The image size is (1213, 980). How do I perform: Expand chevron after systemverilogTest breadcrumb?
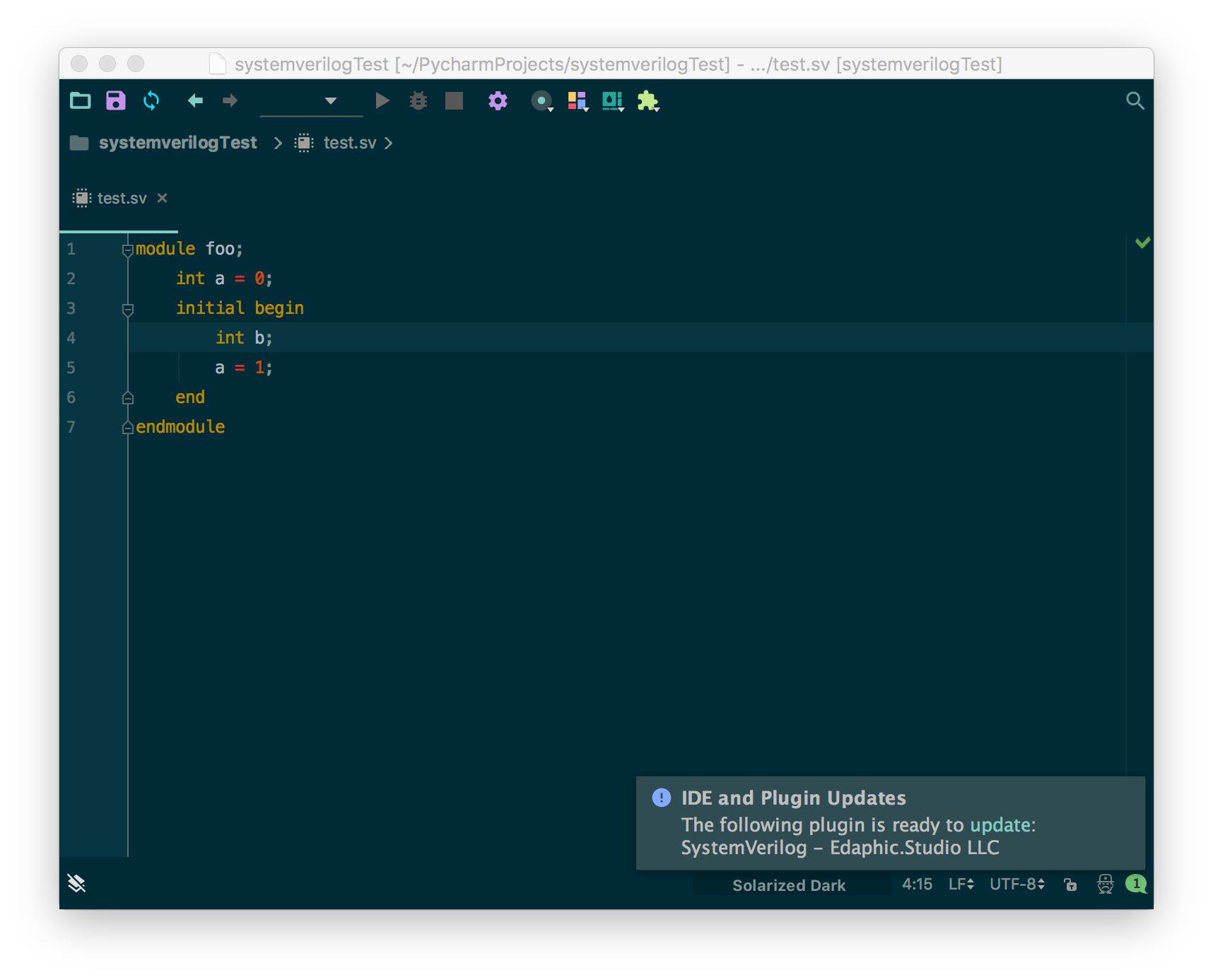[278, 144]
